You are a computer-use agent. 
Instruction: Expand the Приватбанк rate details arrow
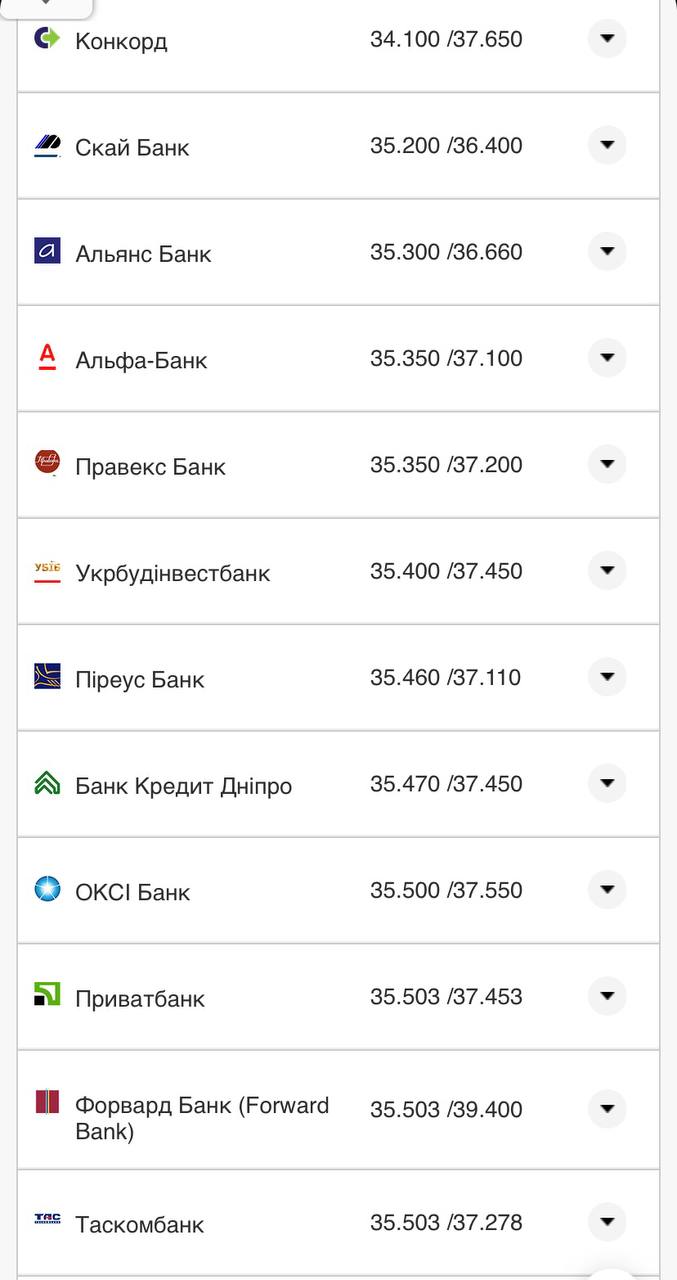pos(606,996)
